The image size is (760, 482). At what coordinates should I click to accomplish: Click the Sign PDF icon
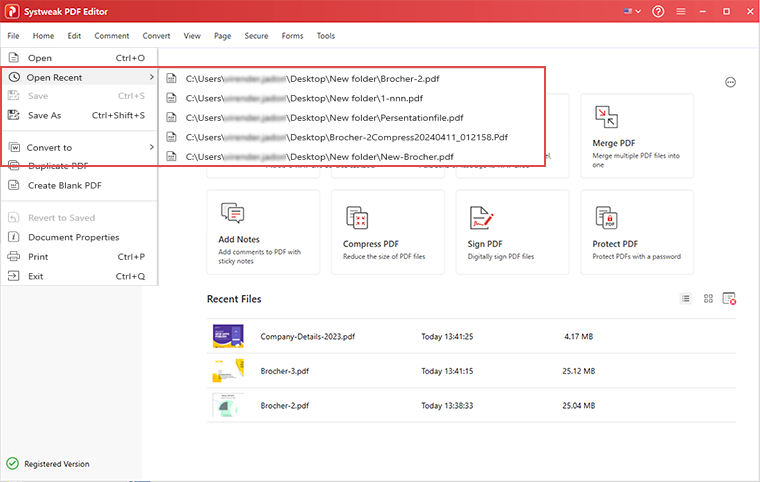[x=481, y=217]
